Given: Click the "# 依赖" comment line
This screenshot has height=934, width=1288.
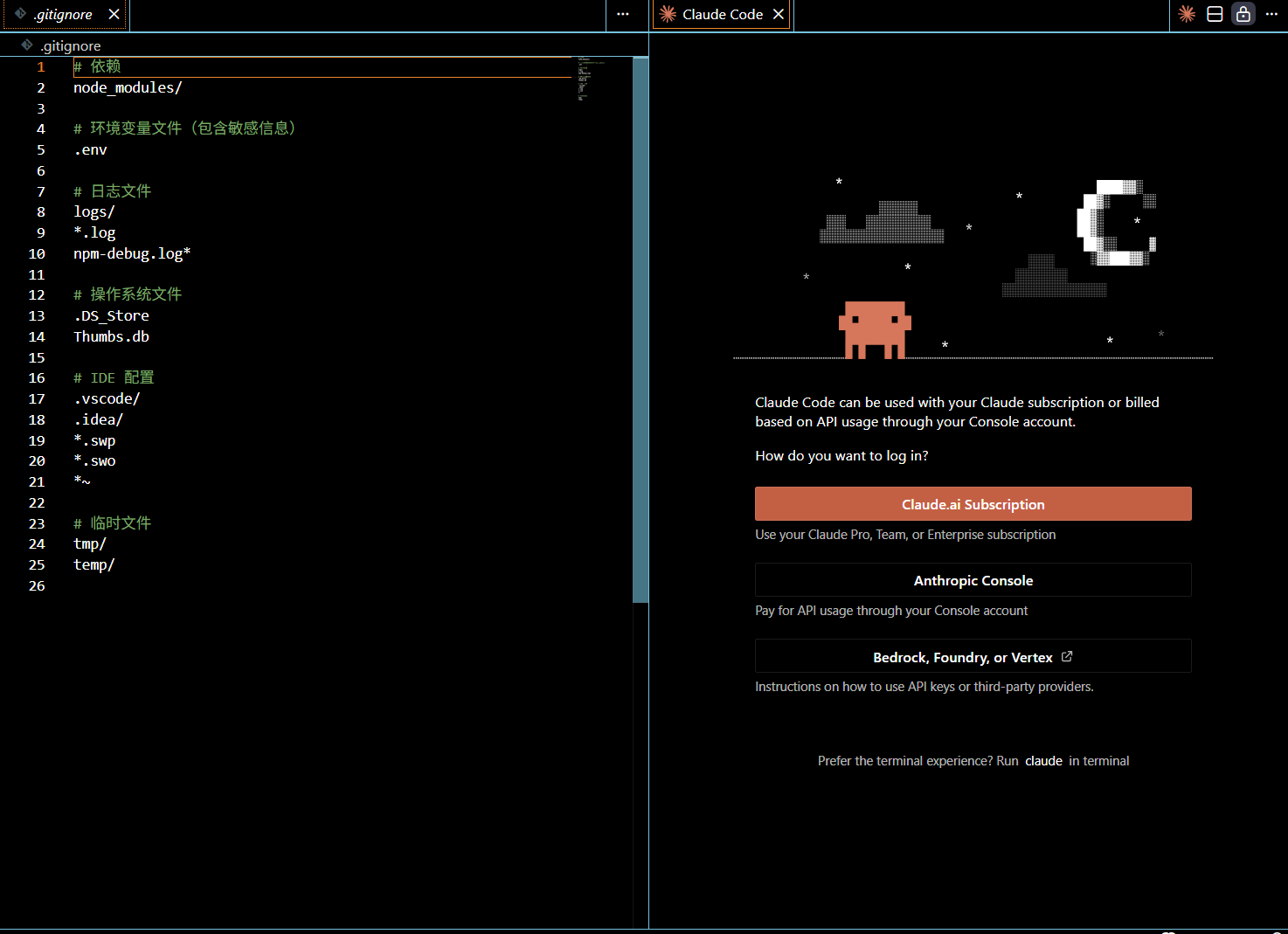Looking at the screenshot, I should pyautogui.click(x=97, y=66).
